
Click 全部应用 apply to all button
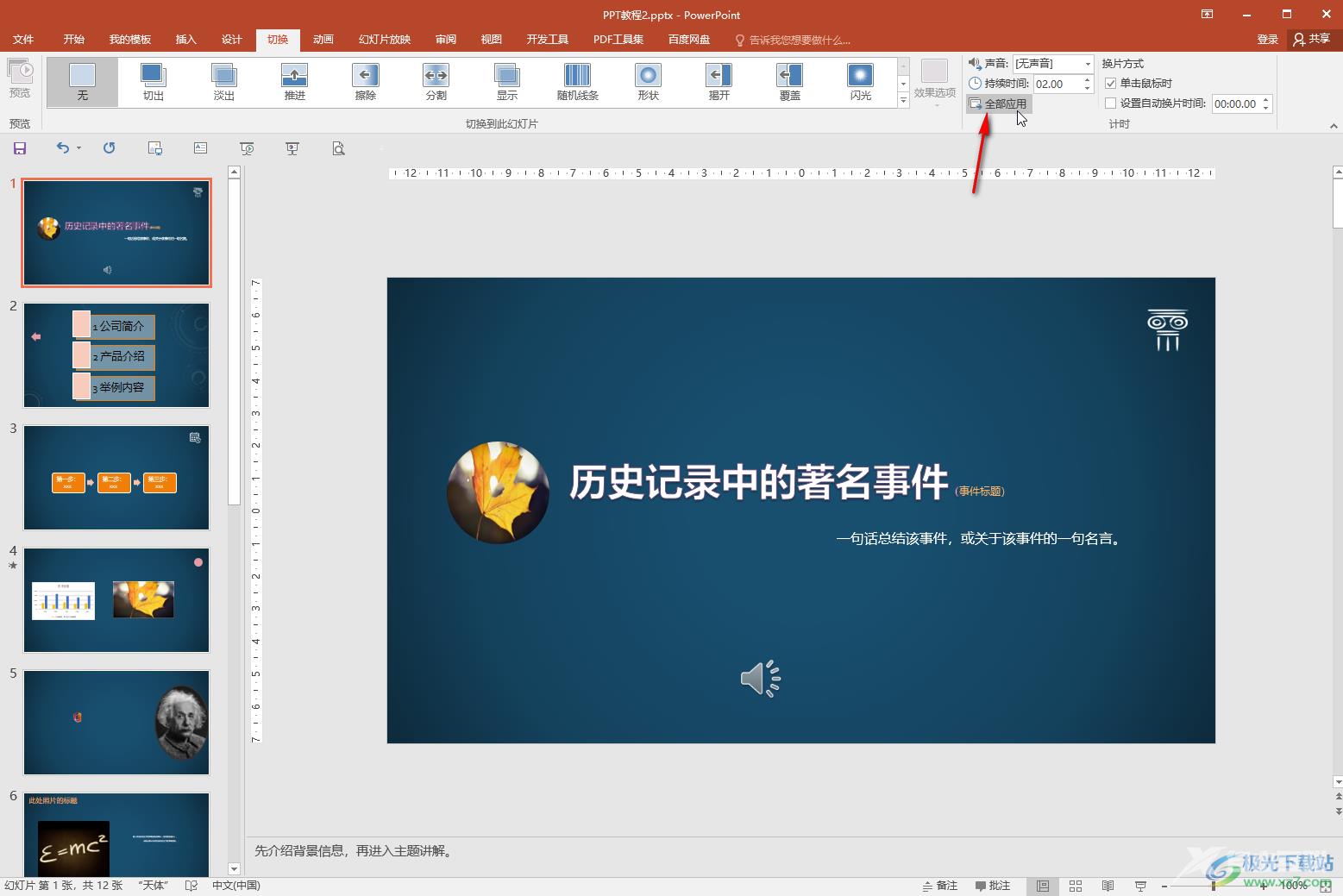coord(998,103)
